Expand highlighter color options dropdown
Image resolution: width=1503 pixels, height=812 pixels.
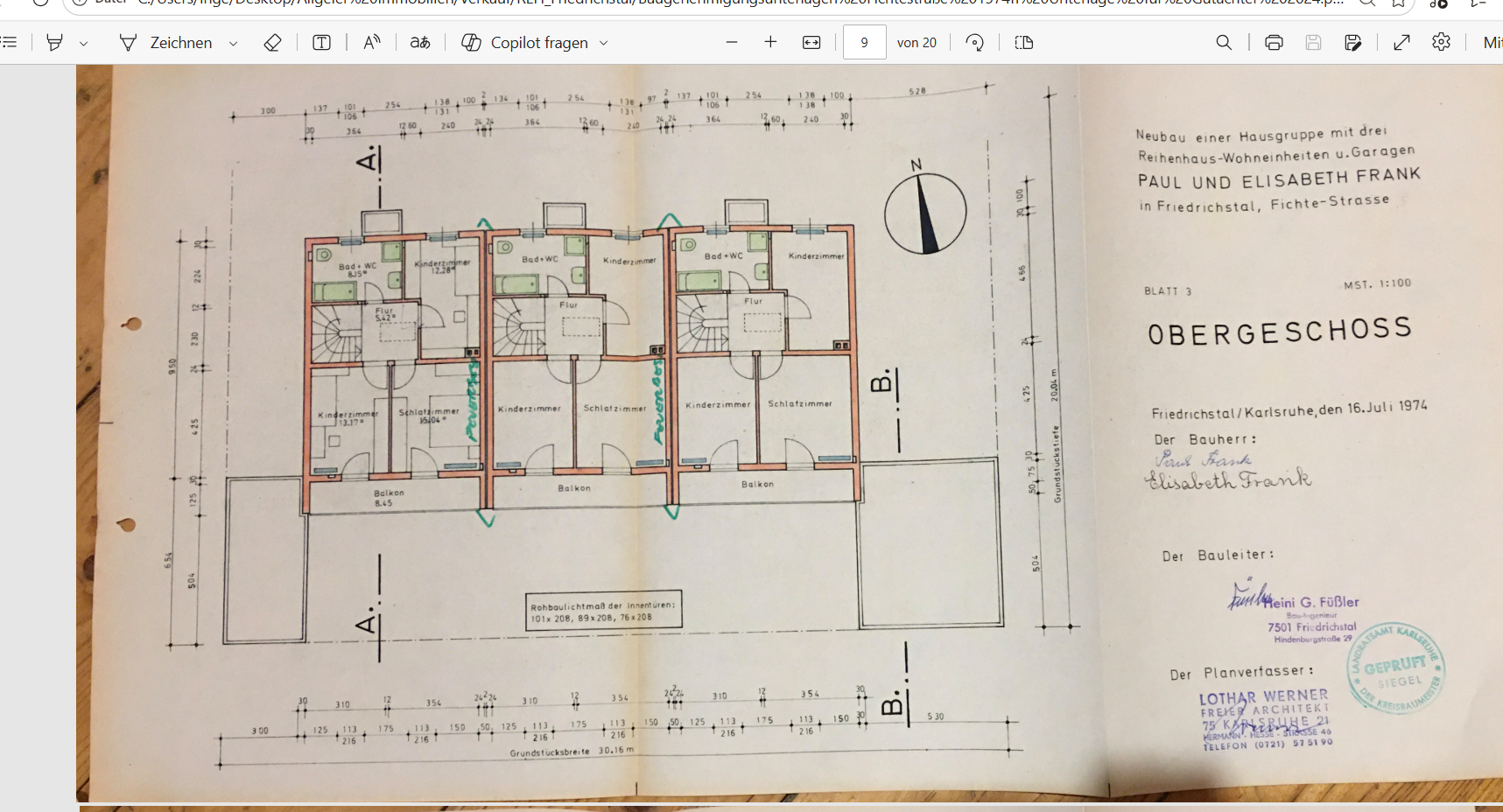[x=83, y=43]
